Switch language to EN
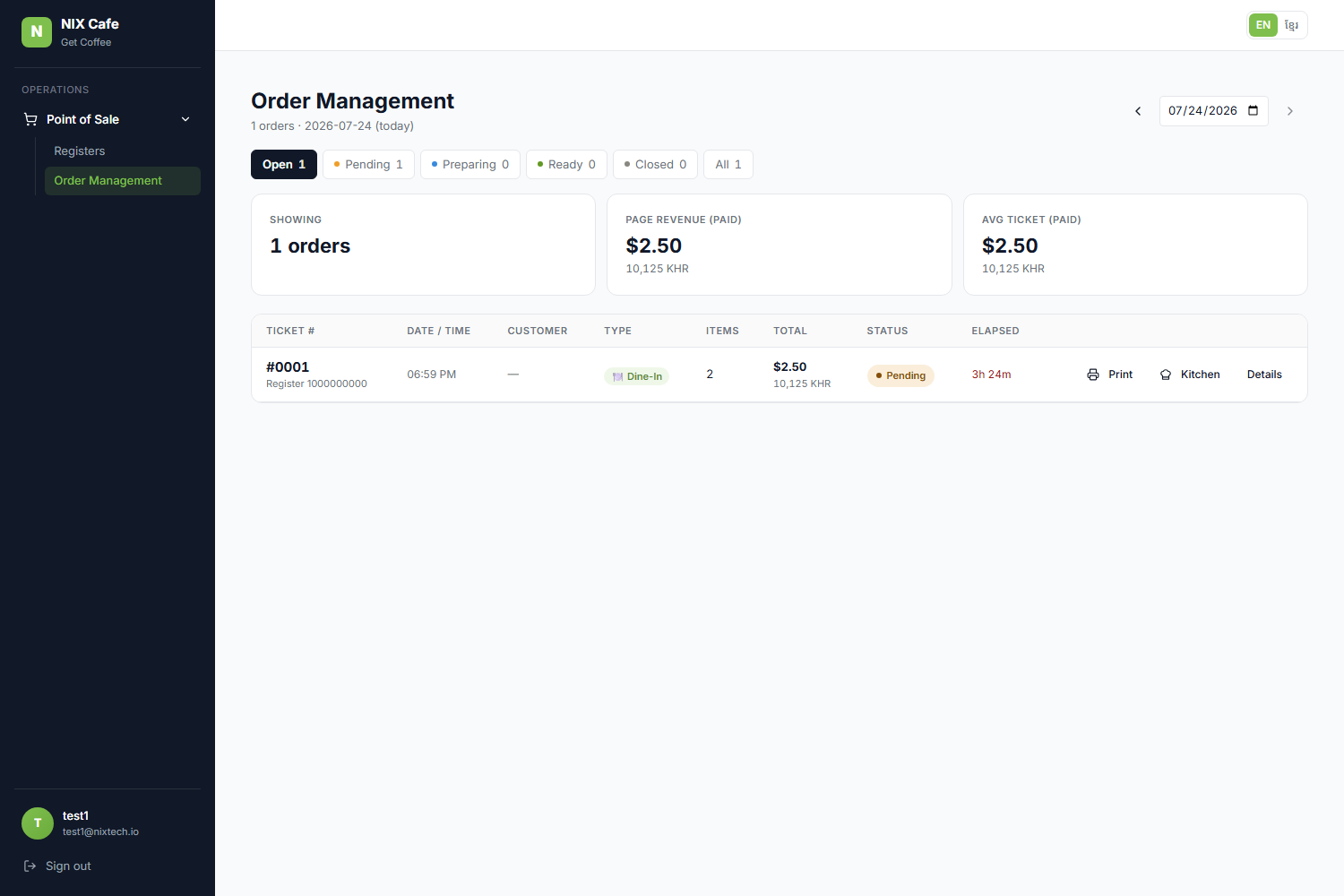1344x896 pixels. point(1263,25)
